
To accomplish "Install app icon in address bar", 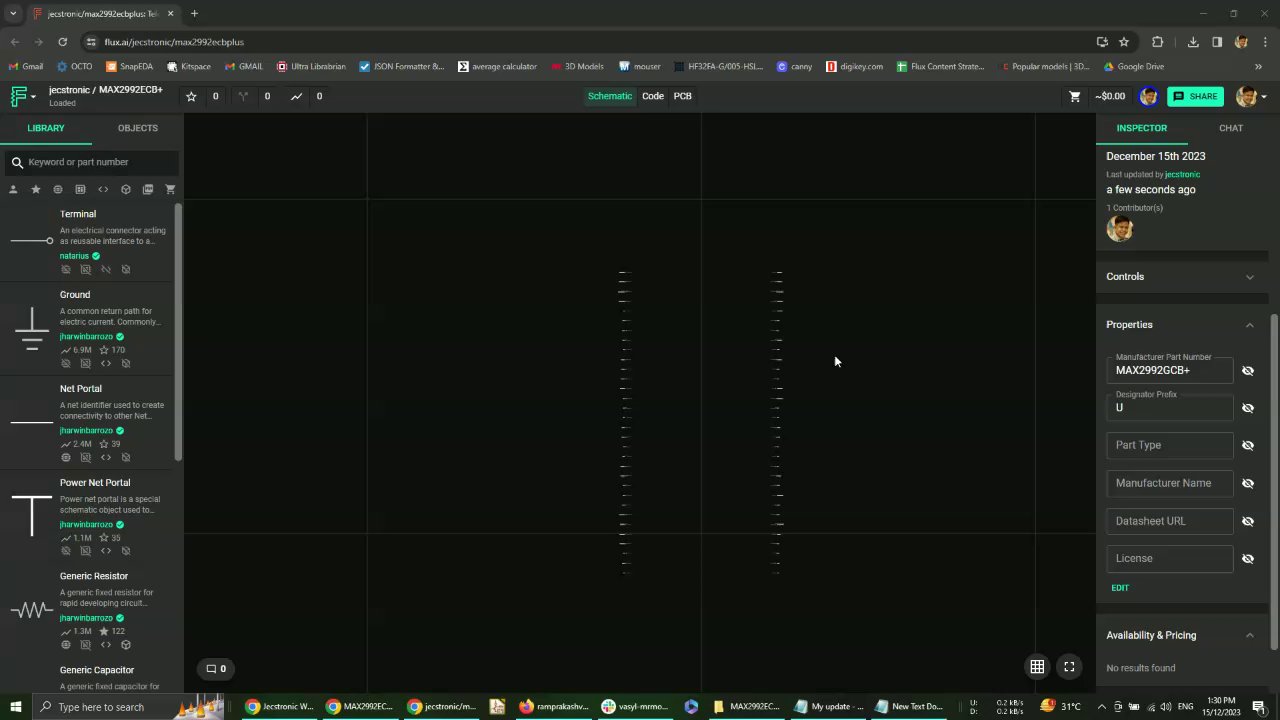I will [1102, 42].
